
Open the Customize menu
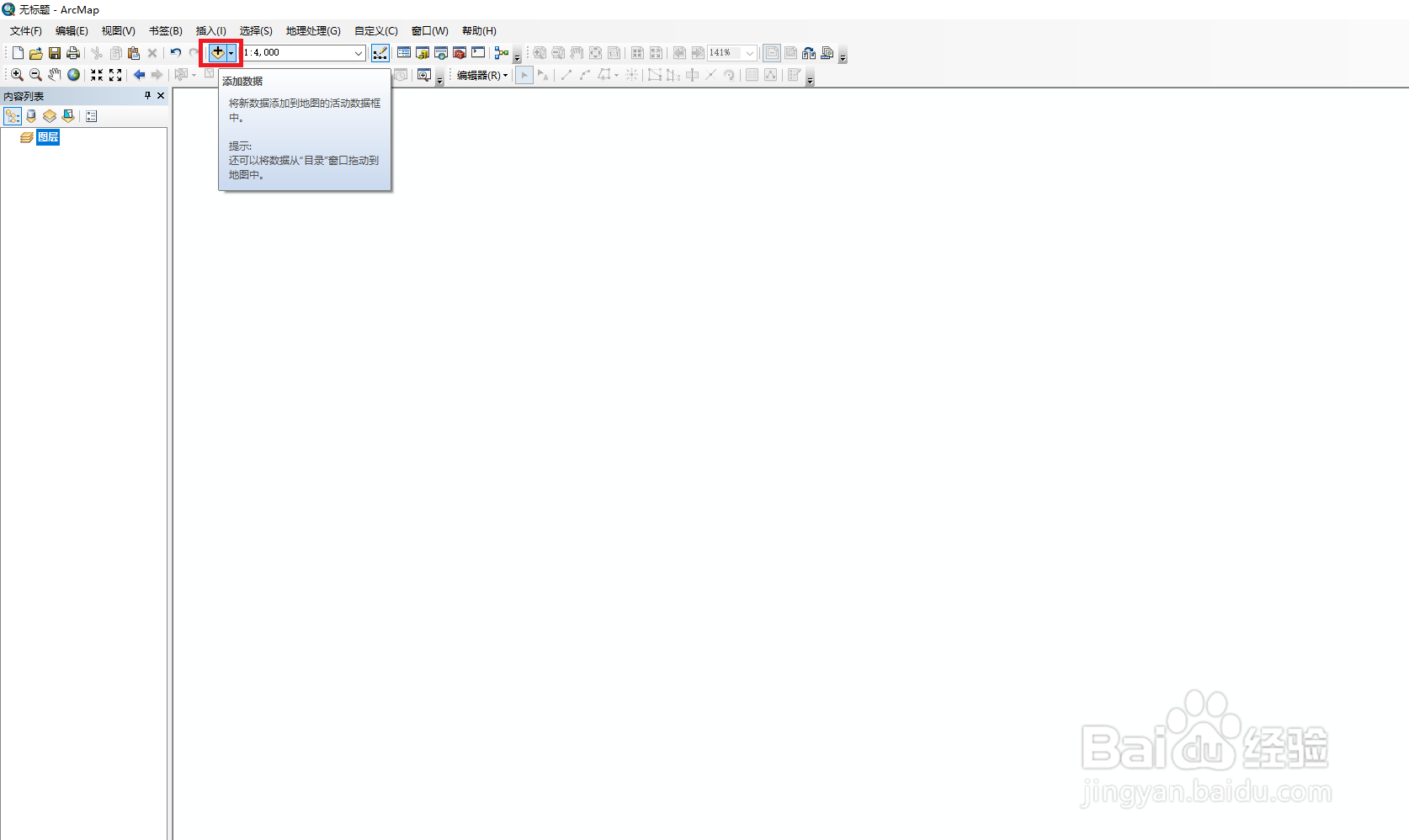coord(376,31)
